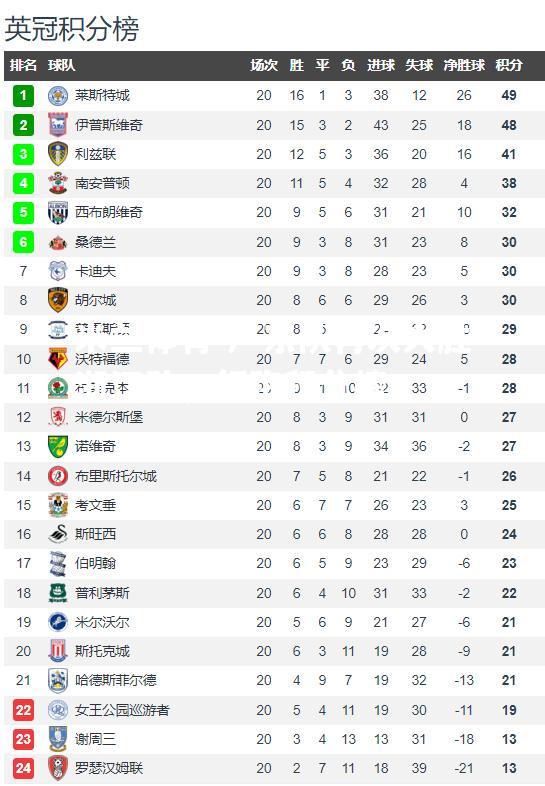Click the 进球 column header
545x786 pixels.
pyautogui.click(x=381, y=65)
